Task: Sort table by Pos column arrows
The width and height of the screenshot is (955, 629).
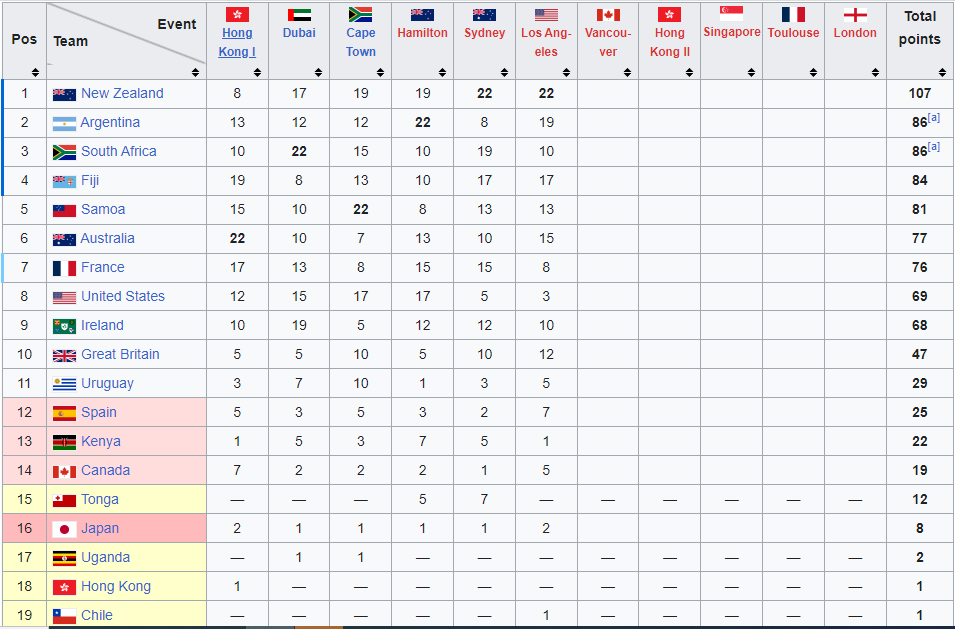Action: [x=35, y=73]
